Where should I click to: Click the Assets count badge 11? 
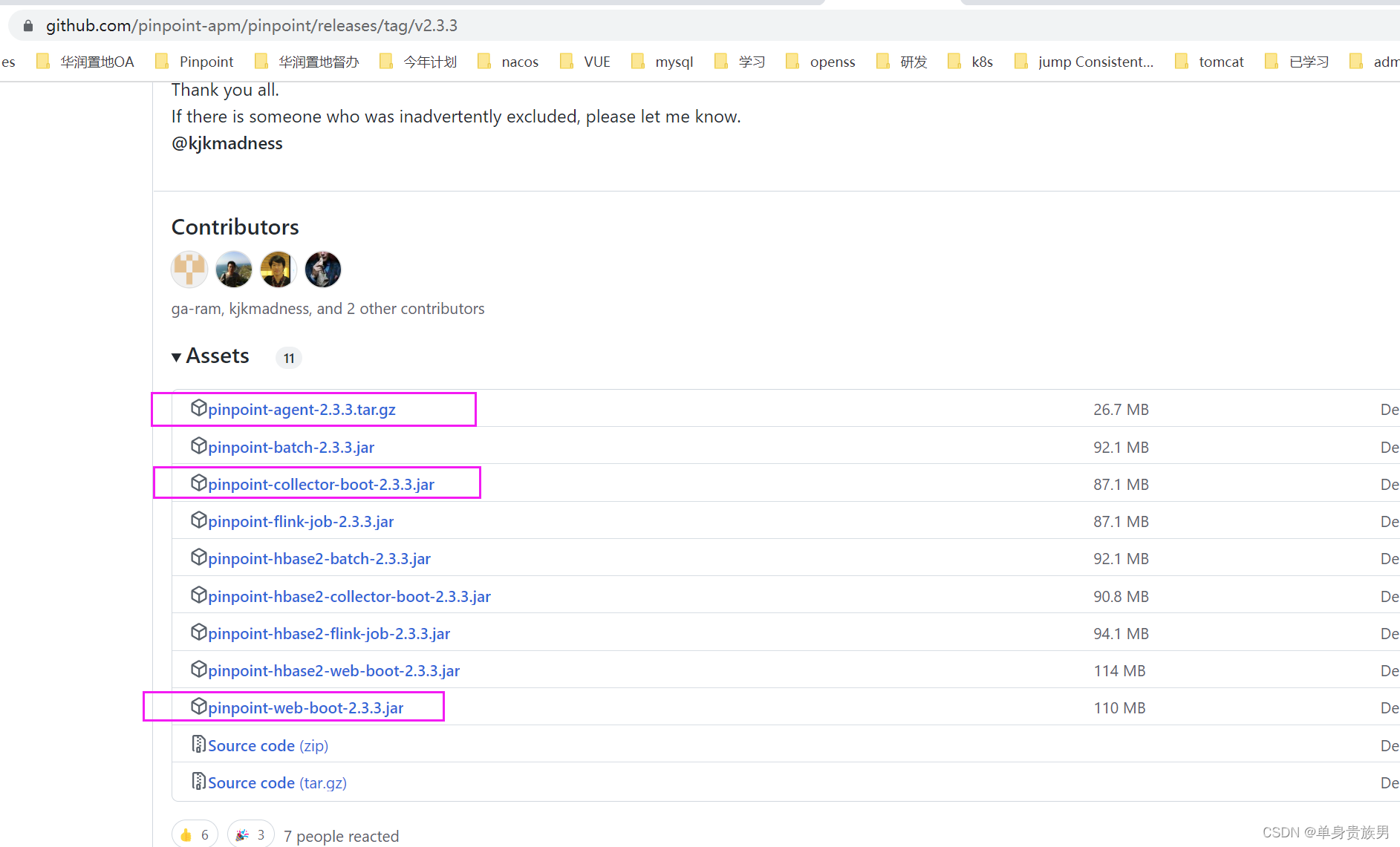(x=289, y=358)
